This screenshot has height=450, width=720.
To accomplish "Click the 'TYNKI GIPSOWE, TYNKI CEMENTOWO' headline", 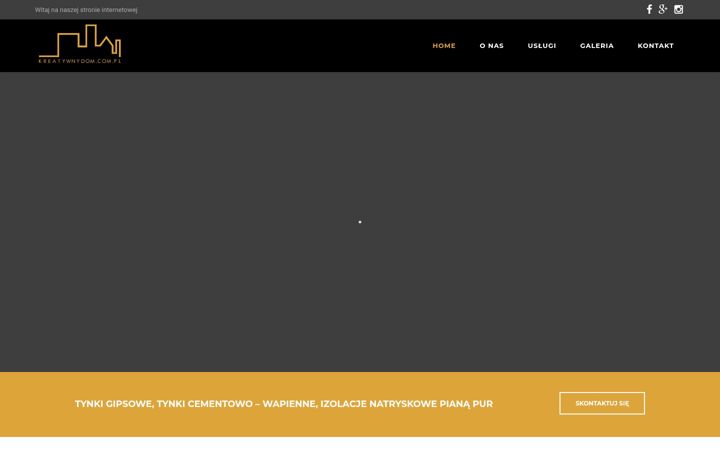I will pos(284,404).
